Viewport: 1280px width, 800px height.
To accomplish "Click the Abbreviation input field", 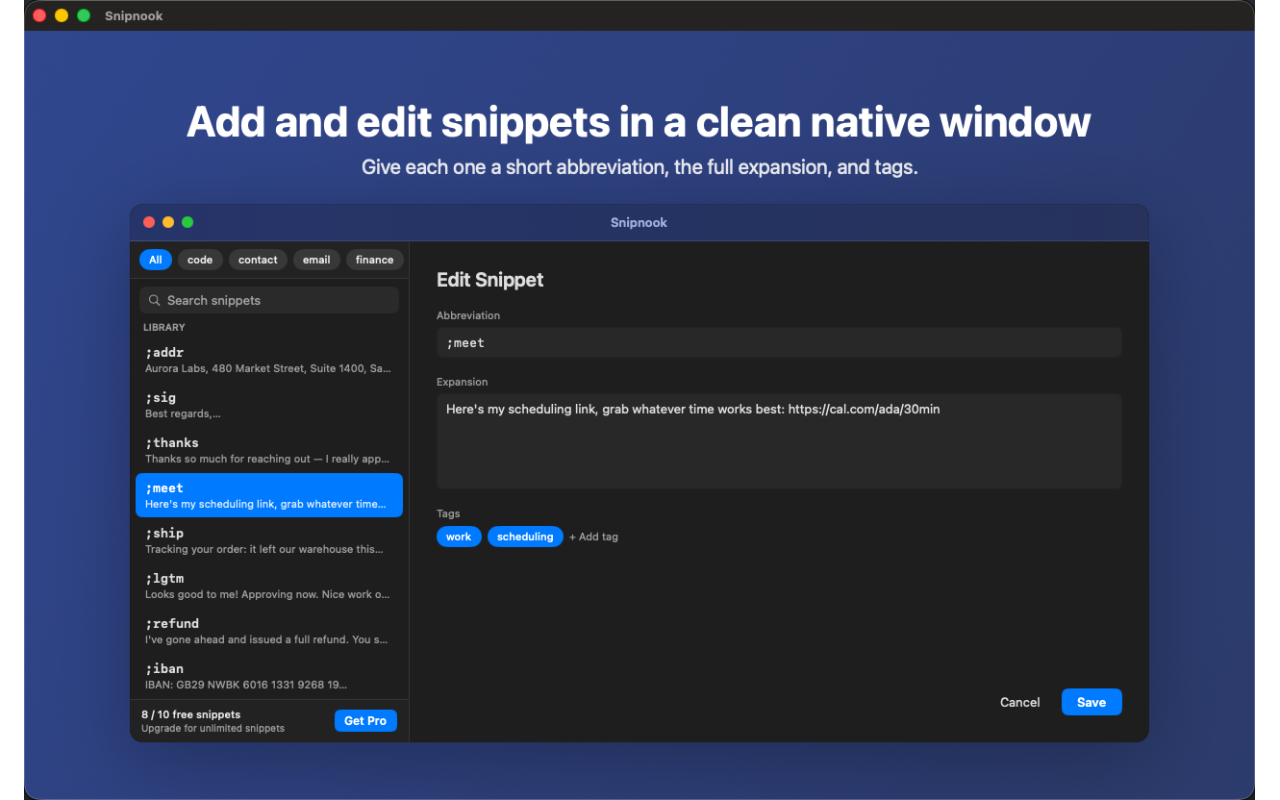I will (x=779, y=343).
